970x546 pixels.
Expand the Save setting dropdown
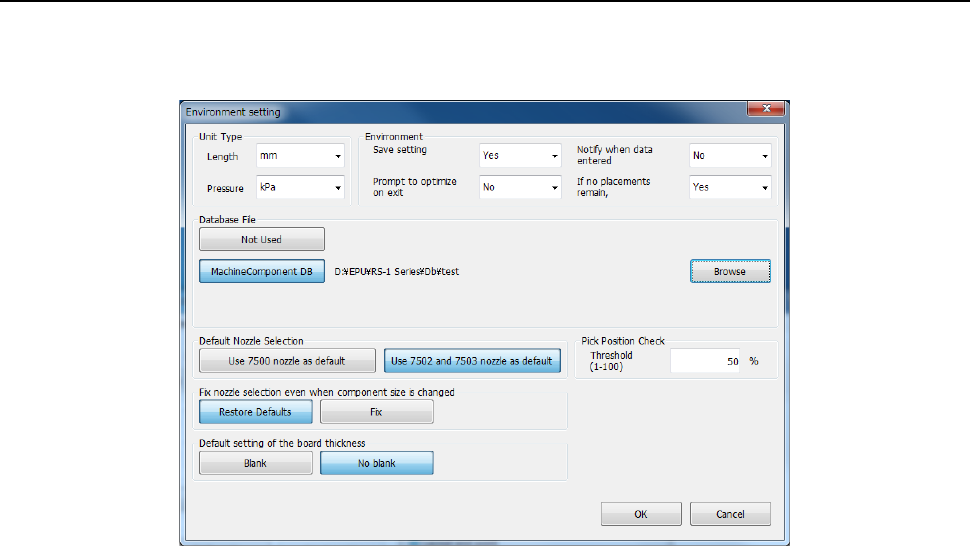[520, 155]
